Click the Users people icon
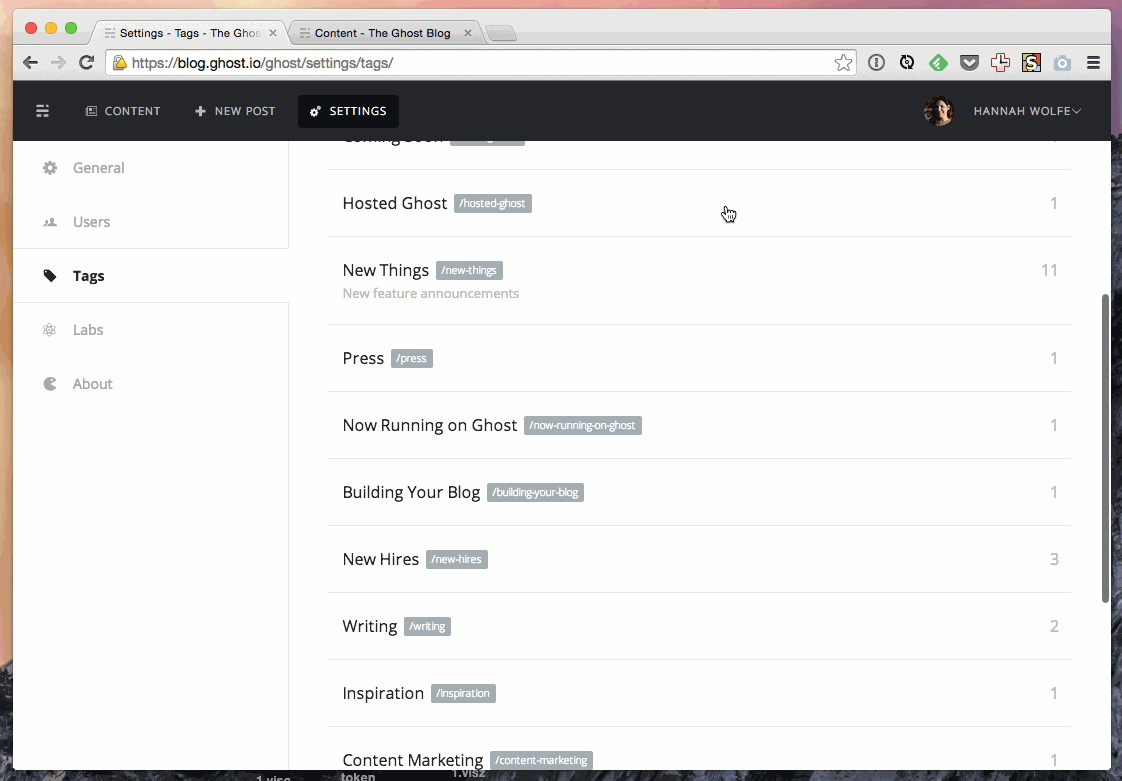1122x781 pixels. tap(49, 222)
